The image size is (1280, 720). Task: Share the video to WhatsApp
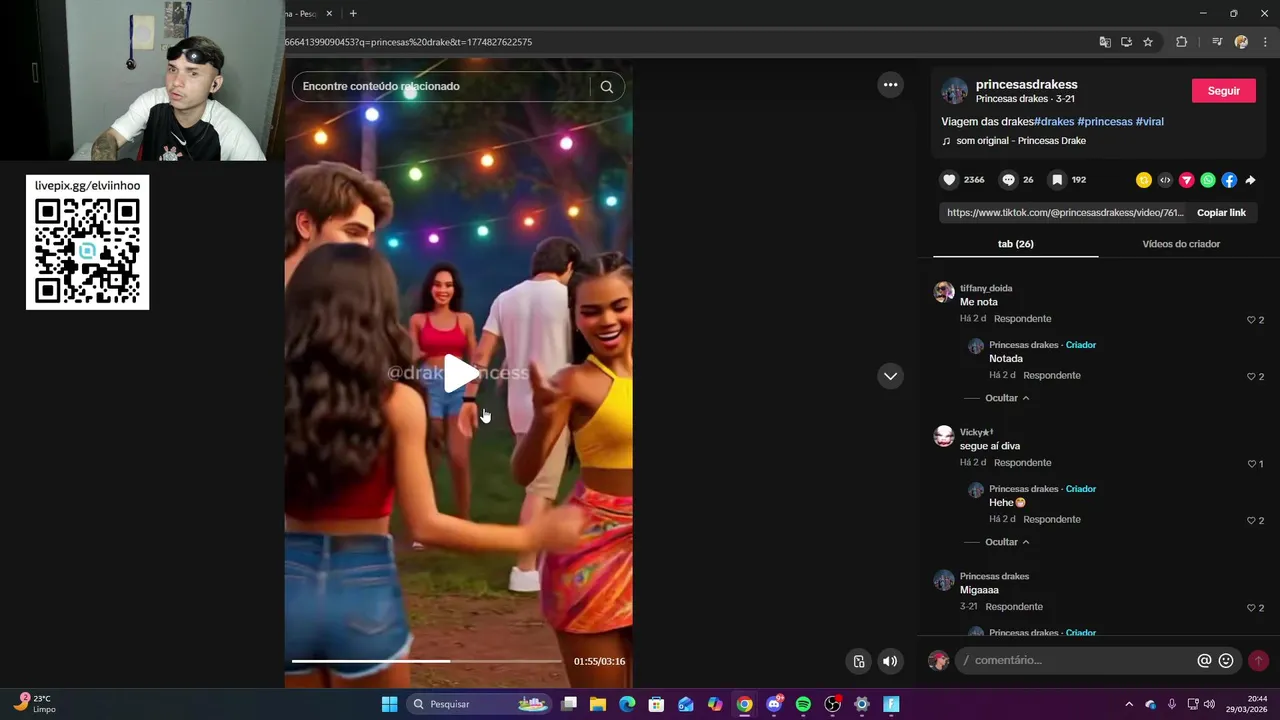pyautogui.click(x=1208, y=180)
